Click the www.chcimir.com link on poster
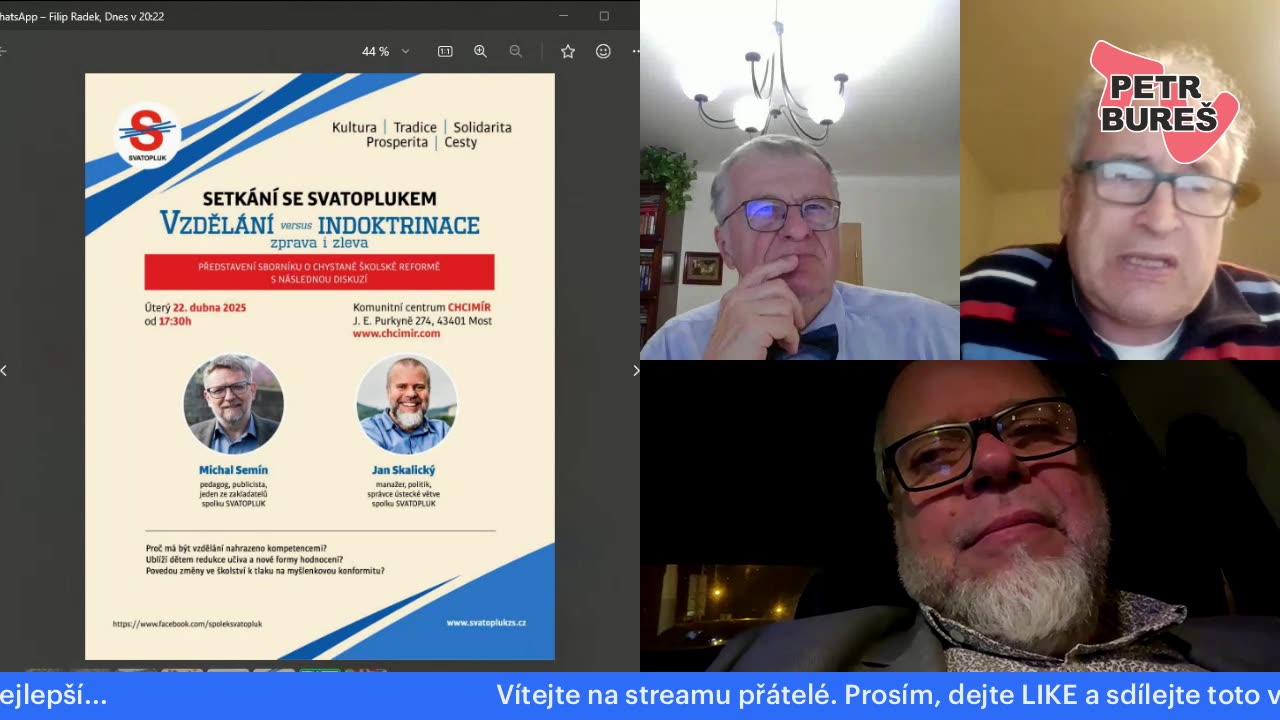Screen dimensions: 1280x720 pos(396,334)
